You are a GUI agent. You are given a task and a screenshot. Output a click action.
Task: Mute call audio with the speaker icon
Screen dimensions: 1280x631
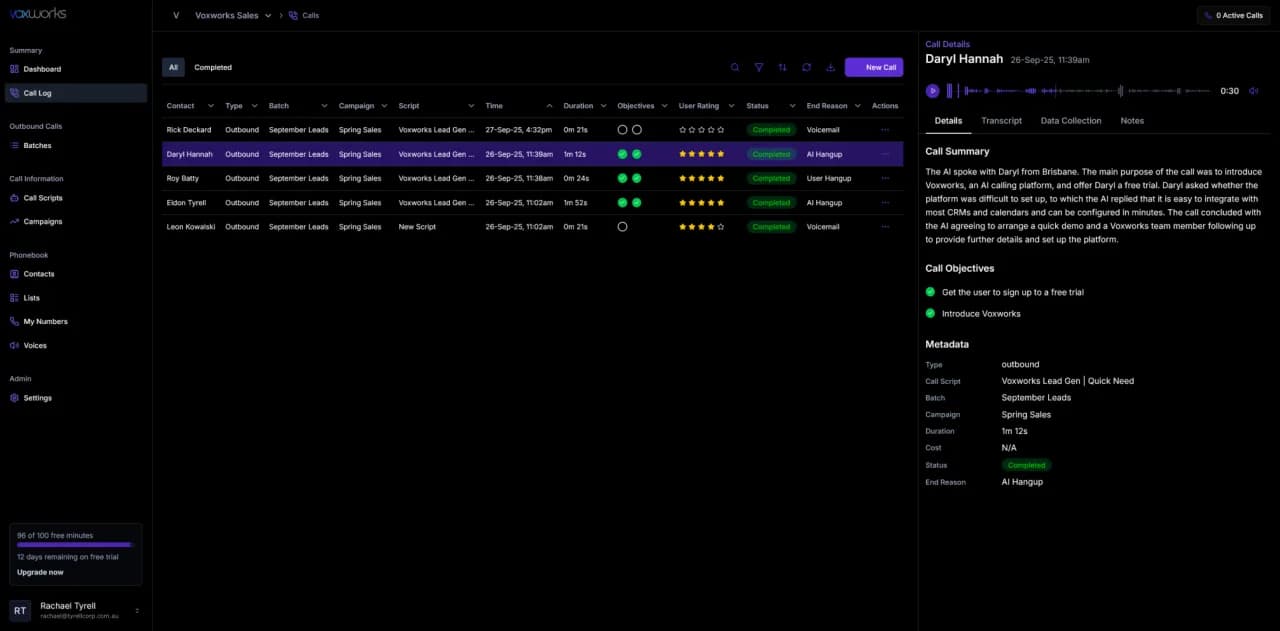pos(1254,90)
